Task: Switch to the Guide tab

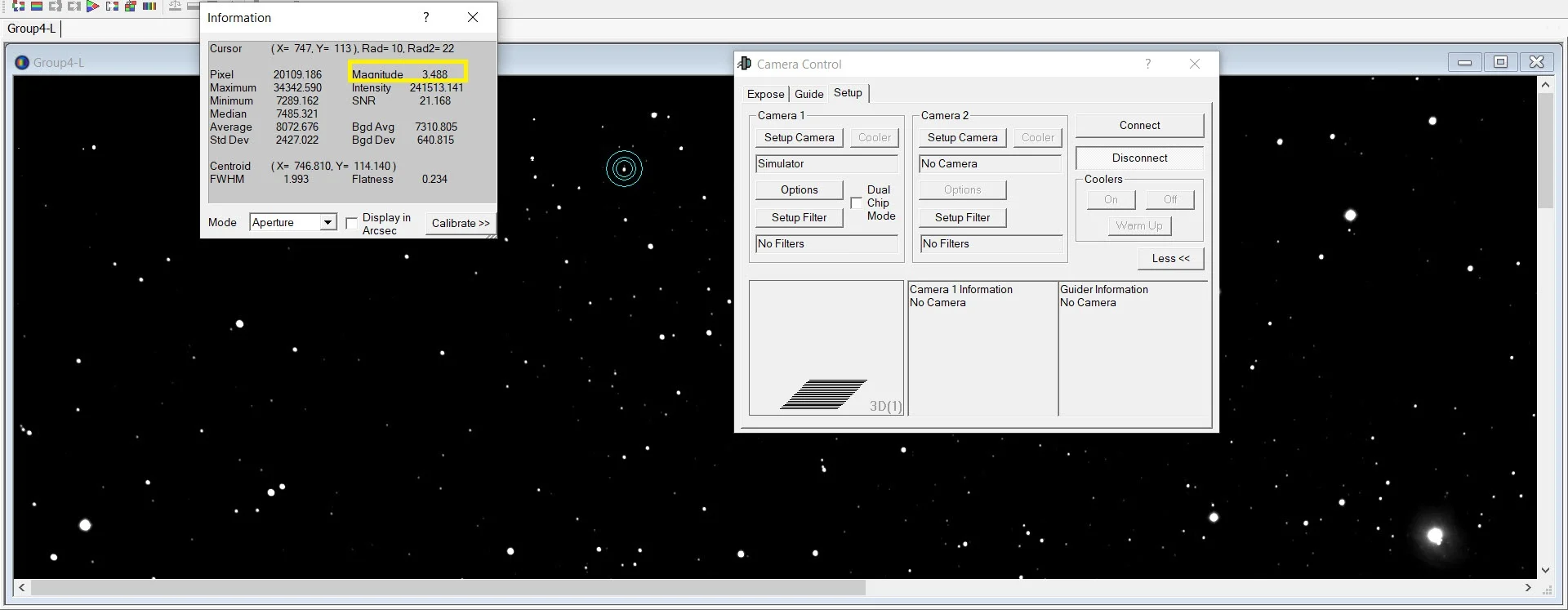Action: (808, 94)
